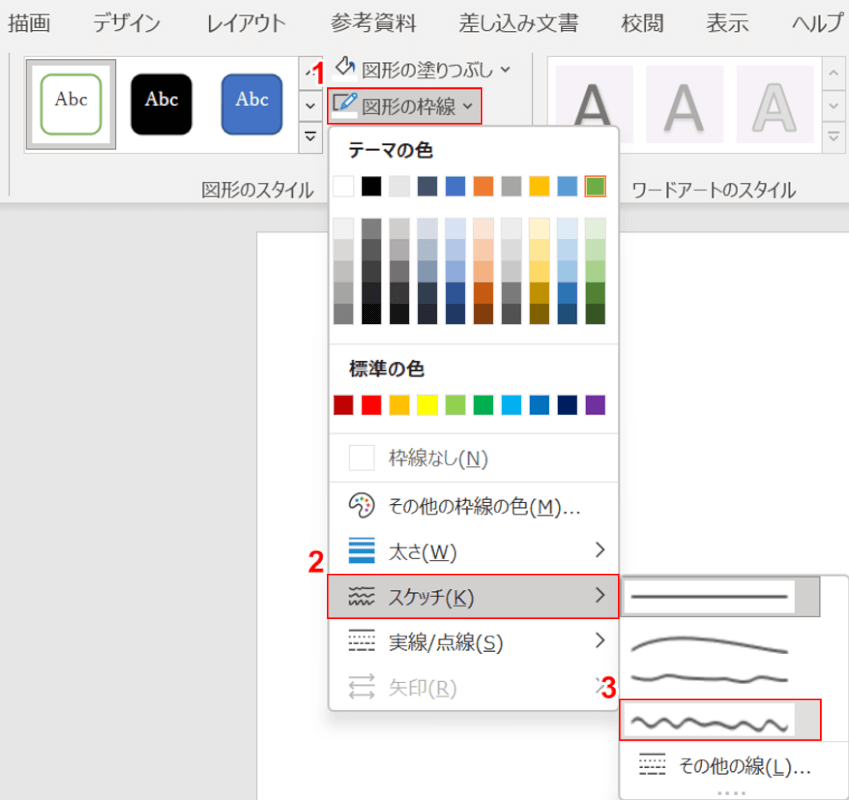Open the 実線/点線(S) submenu
This screenshot has width=849, height=800.
point(600,641)
